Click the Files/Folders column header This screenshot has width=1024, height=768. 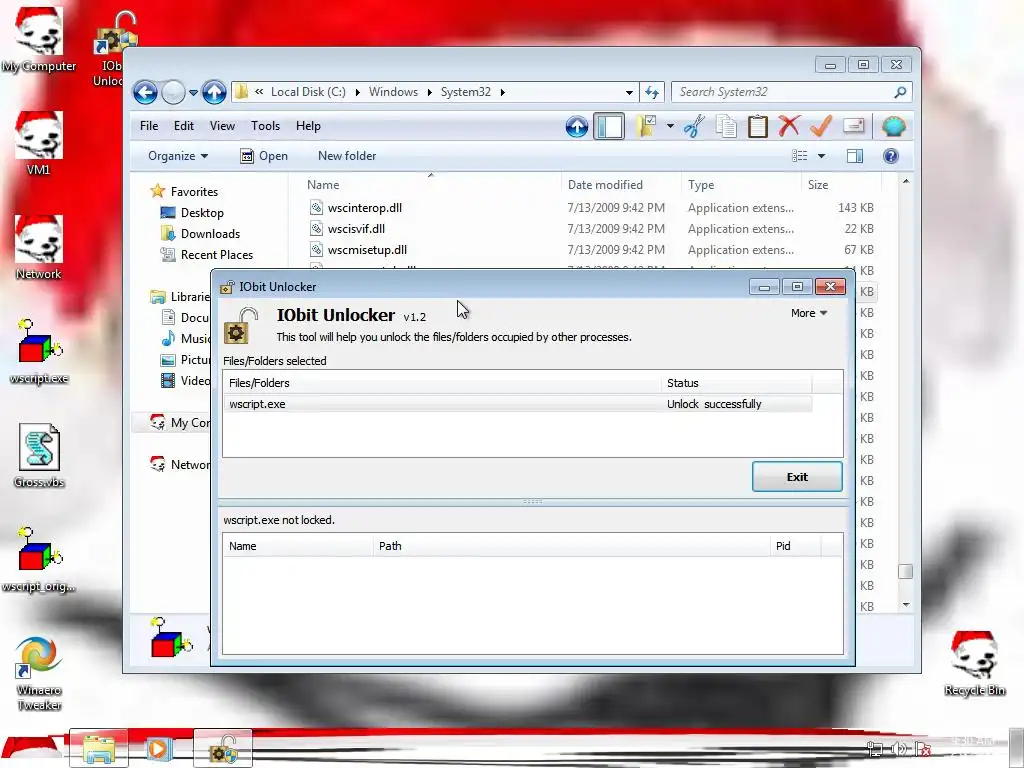[442, 383]
